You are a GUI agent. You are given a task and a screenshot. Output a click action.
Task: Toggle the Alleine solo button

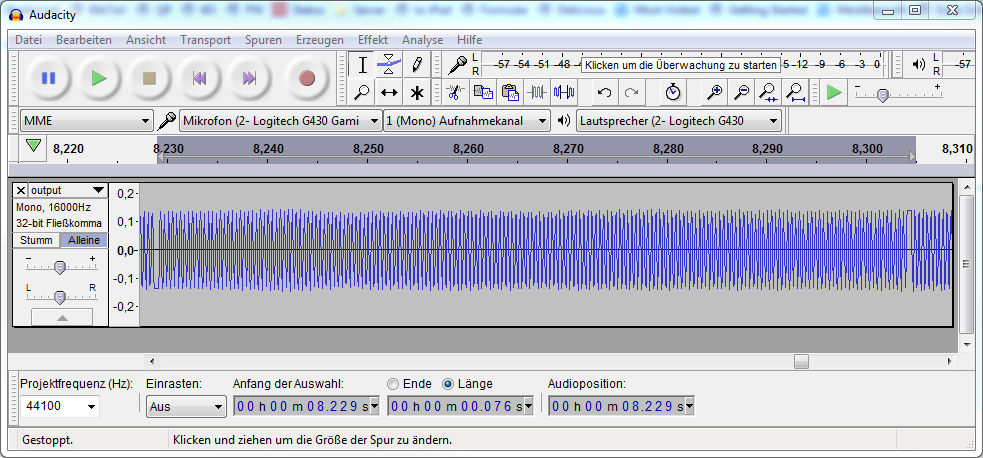[84, 240]
